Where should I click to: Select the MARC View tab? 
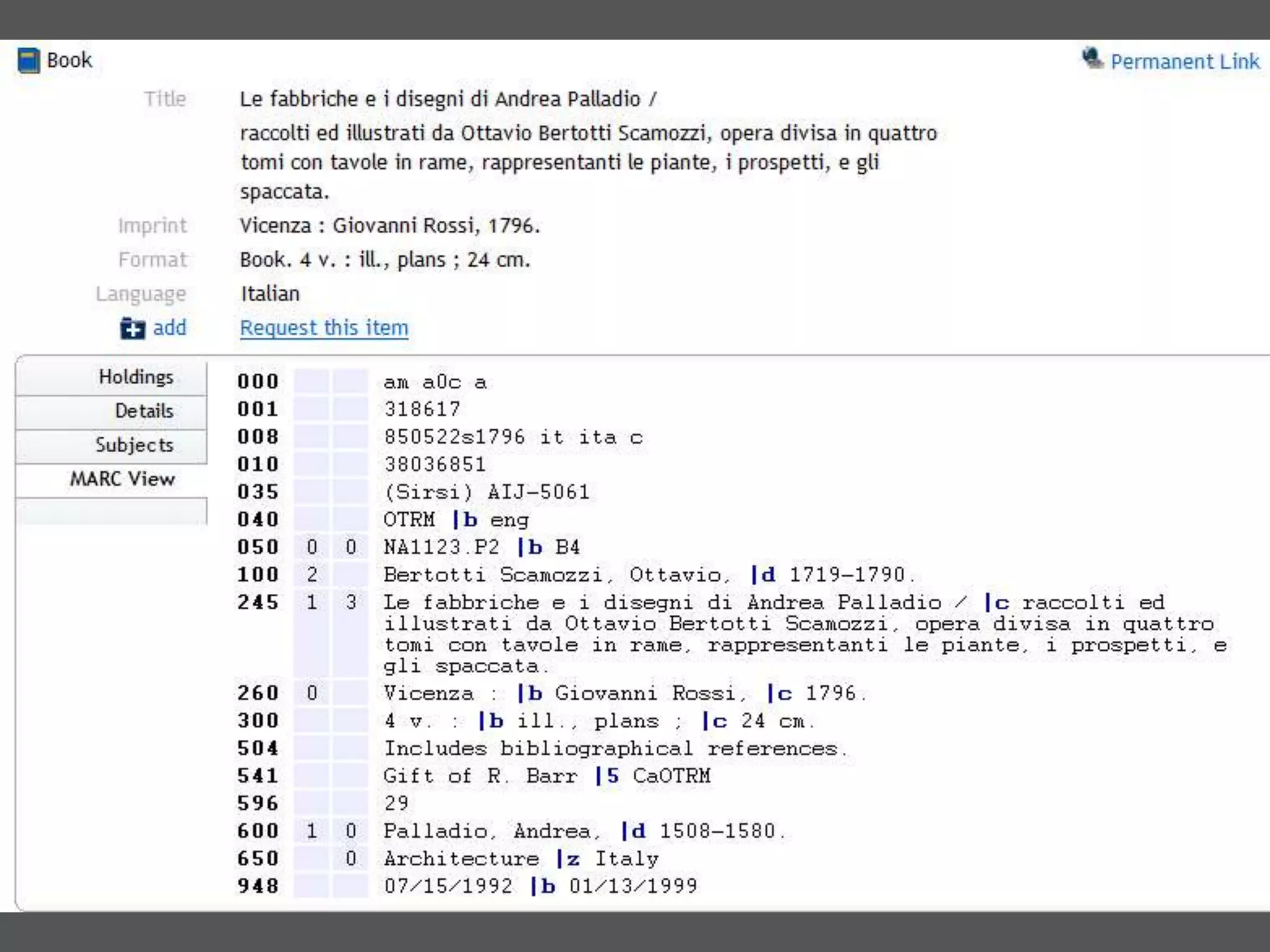122,478
